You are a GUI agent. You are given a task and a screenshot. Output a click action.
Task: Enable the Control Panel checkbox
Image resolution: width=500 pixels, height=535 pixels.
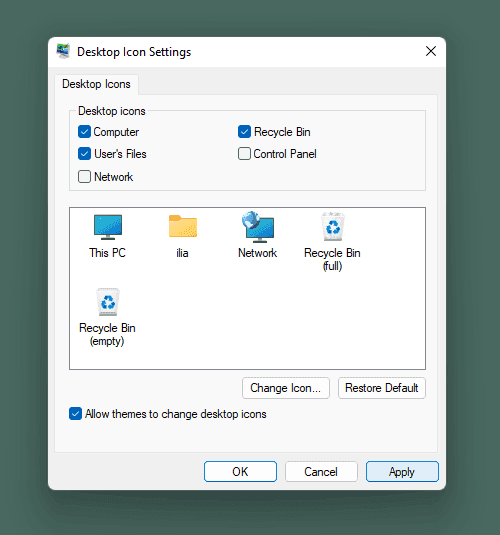(244, 154)
